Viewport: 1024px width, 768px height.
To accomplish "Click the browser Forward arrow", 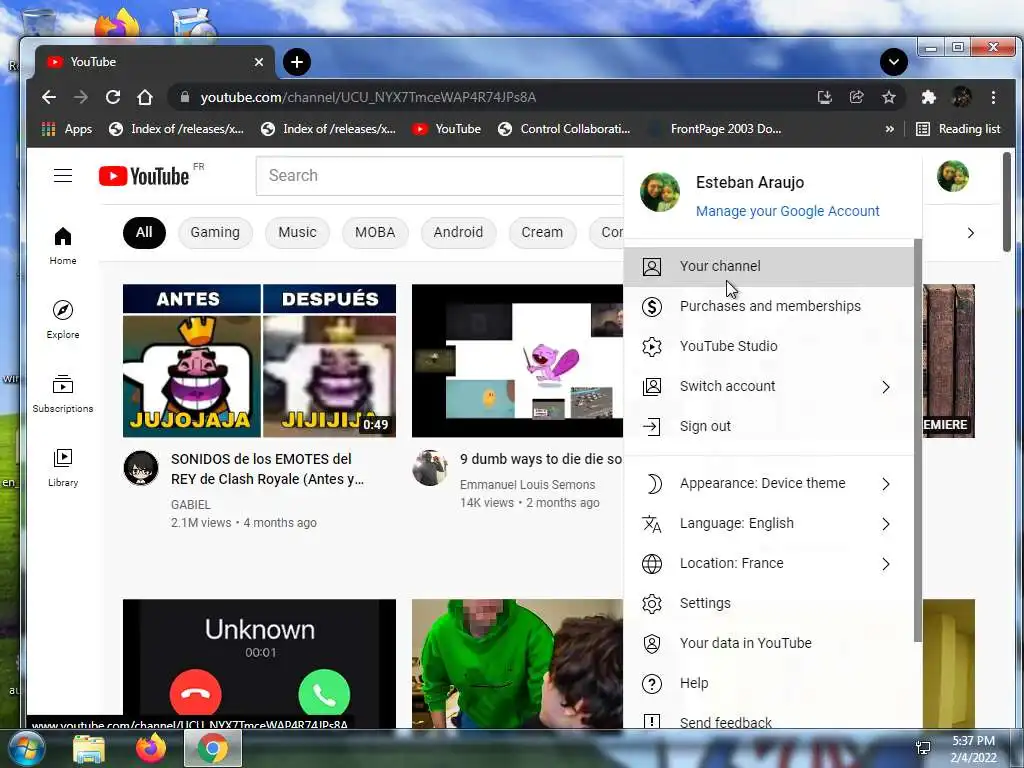I will (81, 97).
